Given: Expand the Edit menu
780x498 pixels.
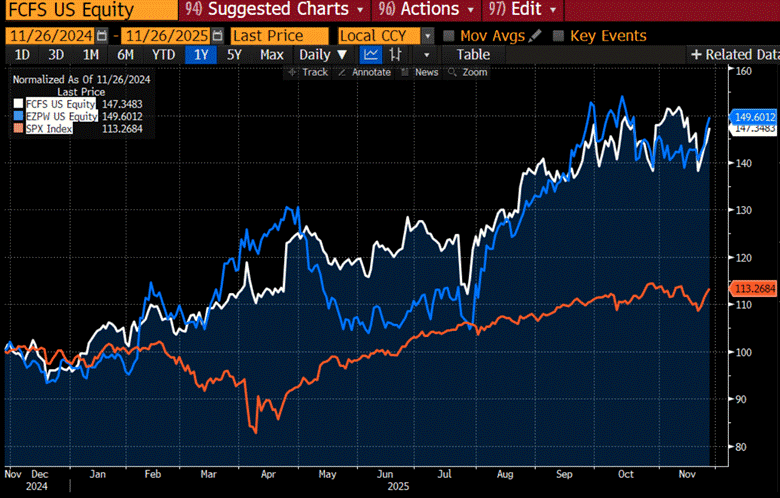Looking at the screenshot, I should point(522,9).
